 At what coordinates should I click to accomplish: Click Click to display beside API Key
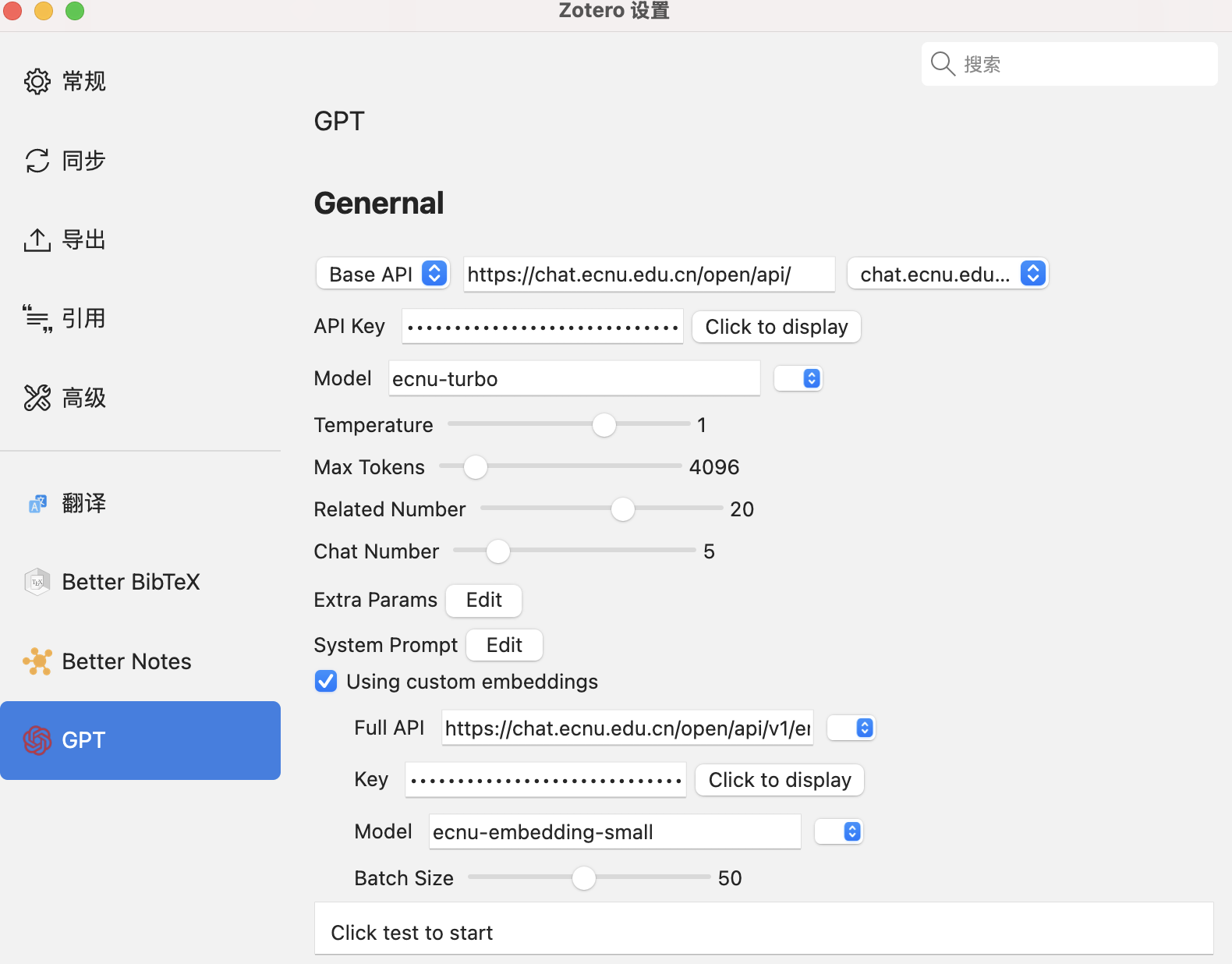(776, 327)
